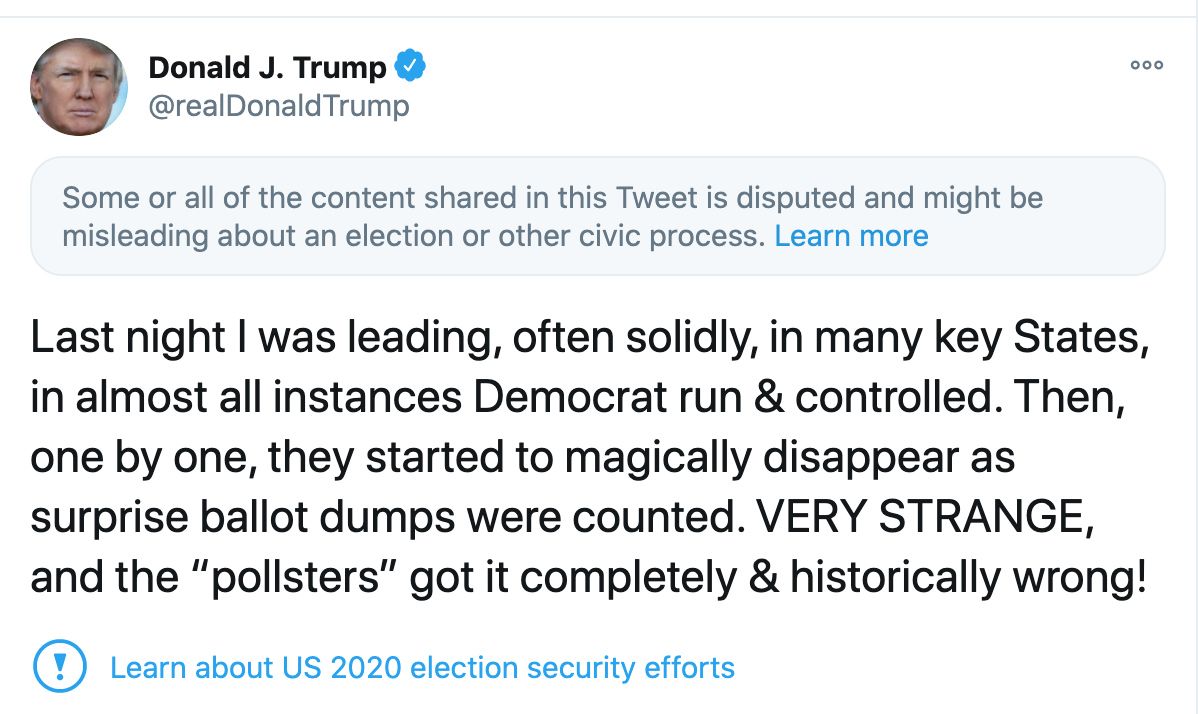Viewport: 1198px width, 714px height.
Task: Click the blue exclamation circle icon
Action: [x=60, y=666]
